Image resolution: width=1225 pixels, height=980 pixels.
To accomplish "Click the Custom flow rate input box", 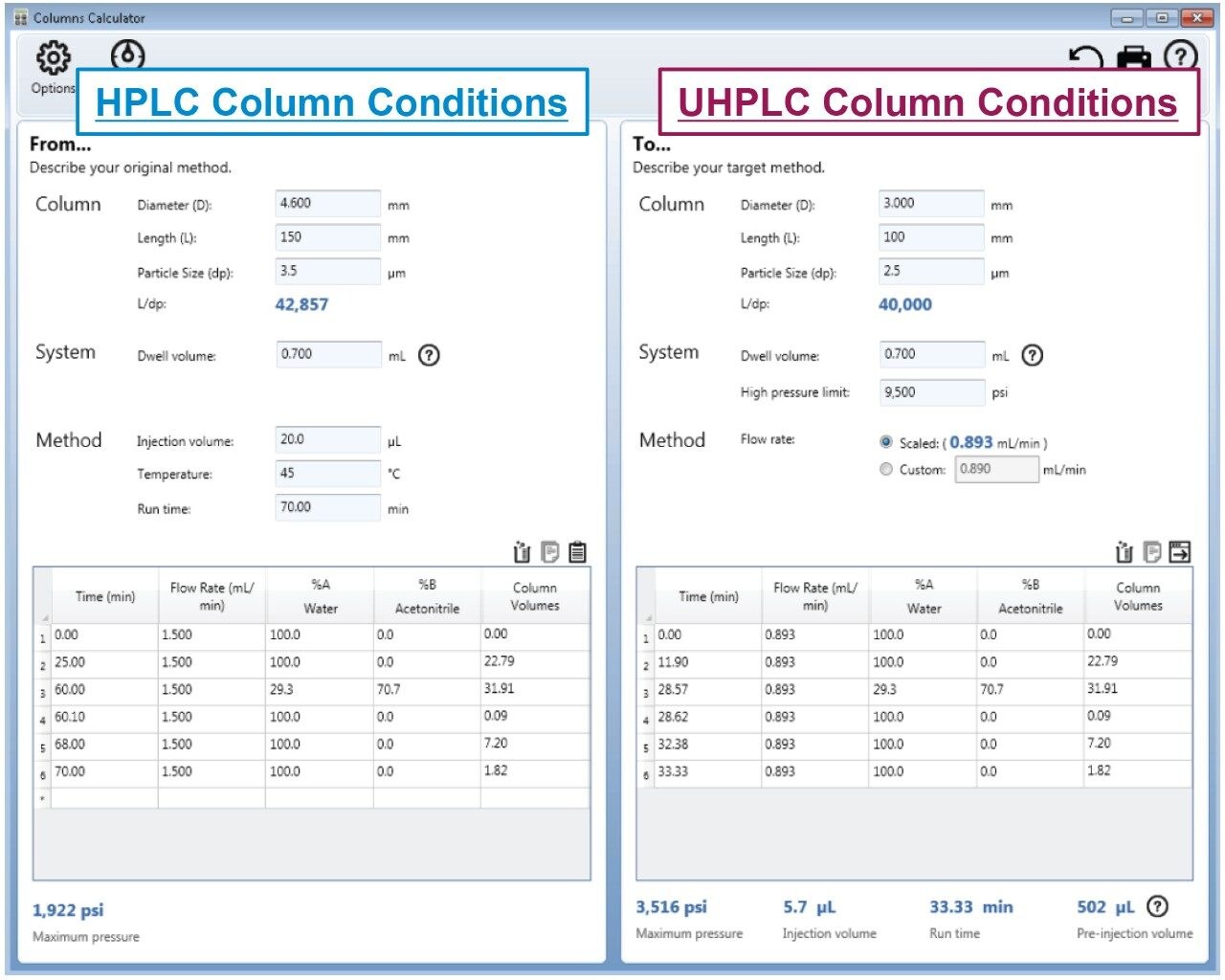I will [x=995, y=469].
